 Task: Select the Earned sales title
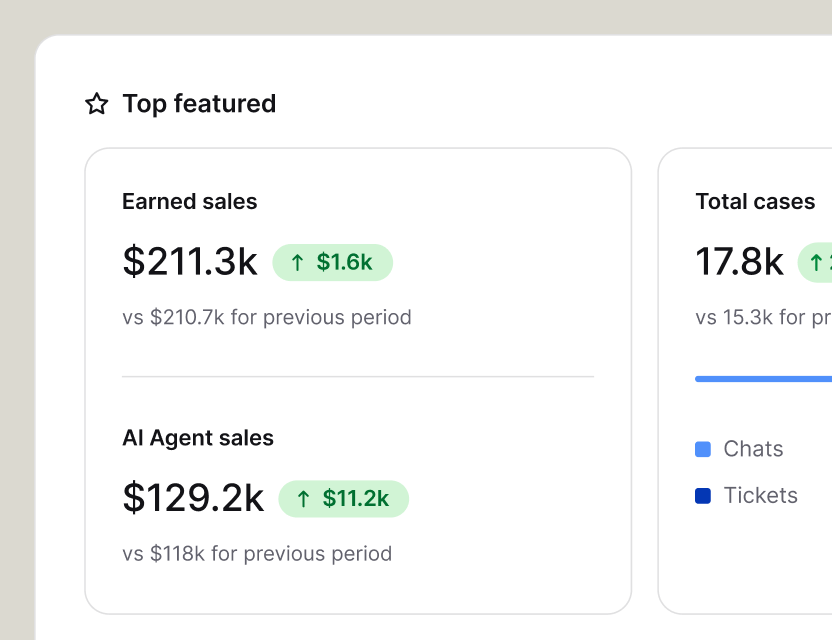point(189,202)
